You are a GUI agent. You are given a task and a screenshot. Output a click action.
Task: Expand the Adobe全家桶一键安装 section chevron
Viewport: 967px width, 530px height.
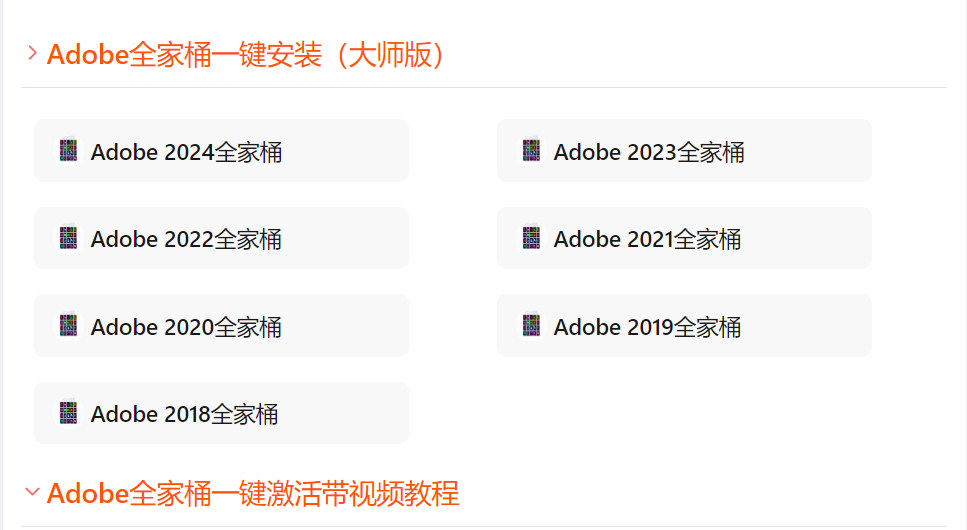coord(33,53)
